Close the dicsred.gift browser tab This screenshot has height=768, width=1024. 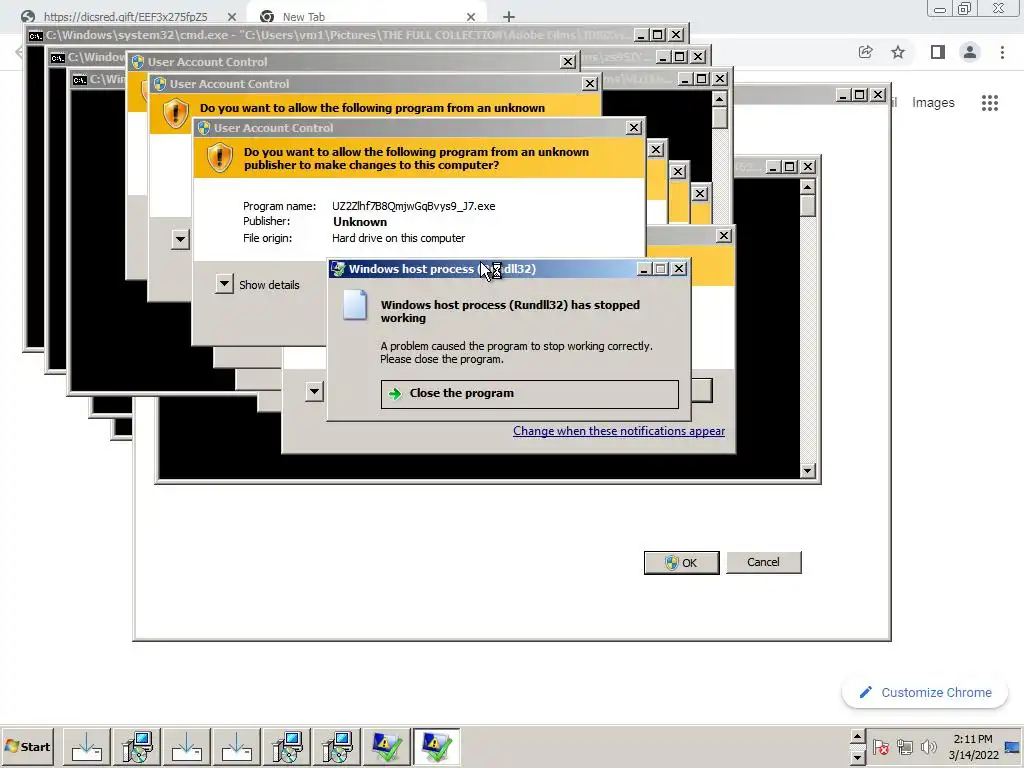232,17
